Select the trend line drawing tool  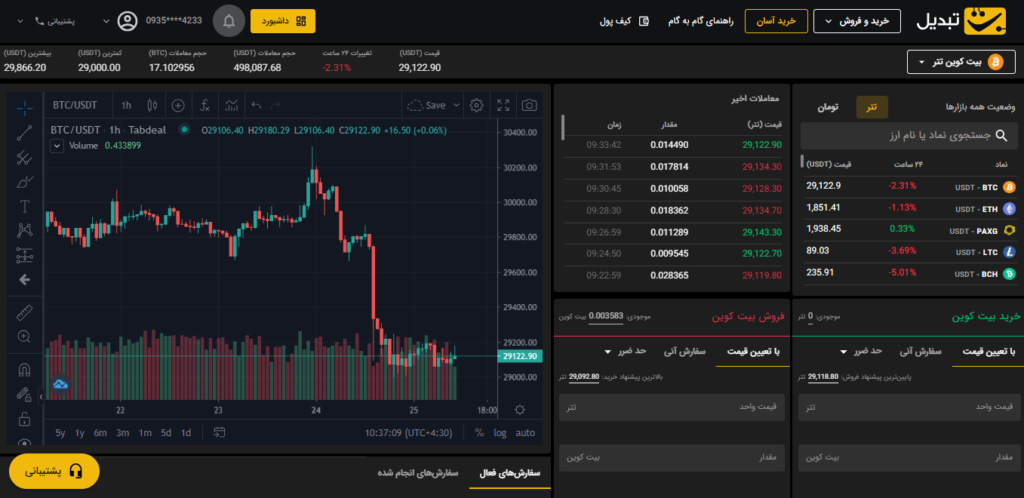(25, 133)
